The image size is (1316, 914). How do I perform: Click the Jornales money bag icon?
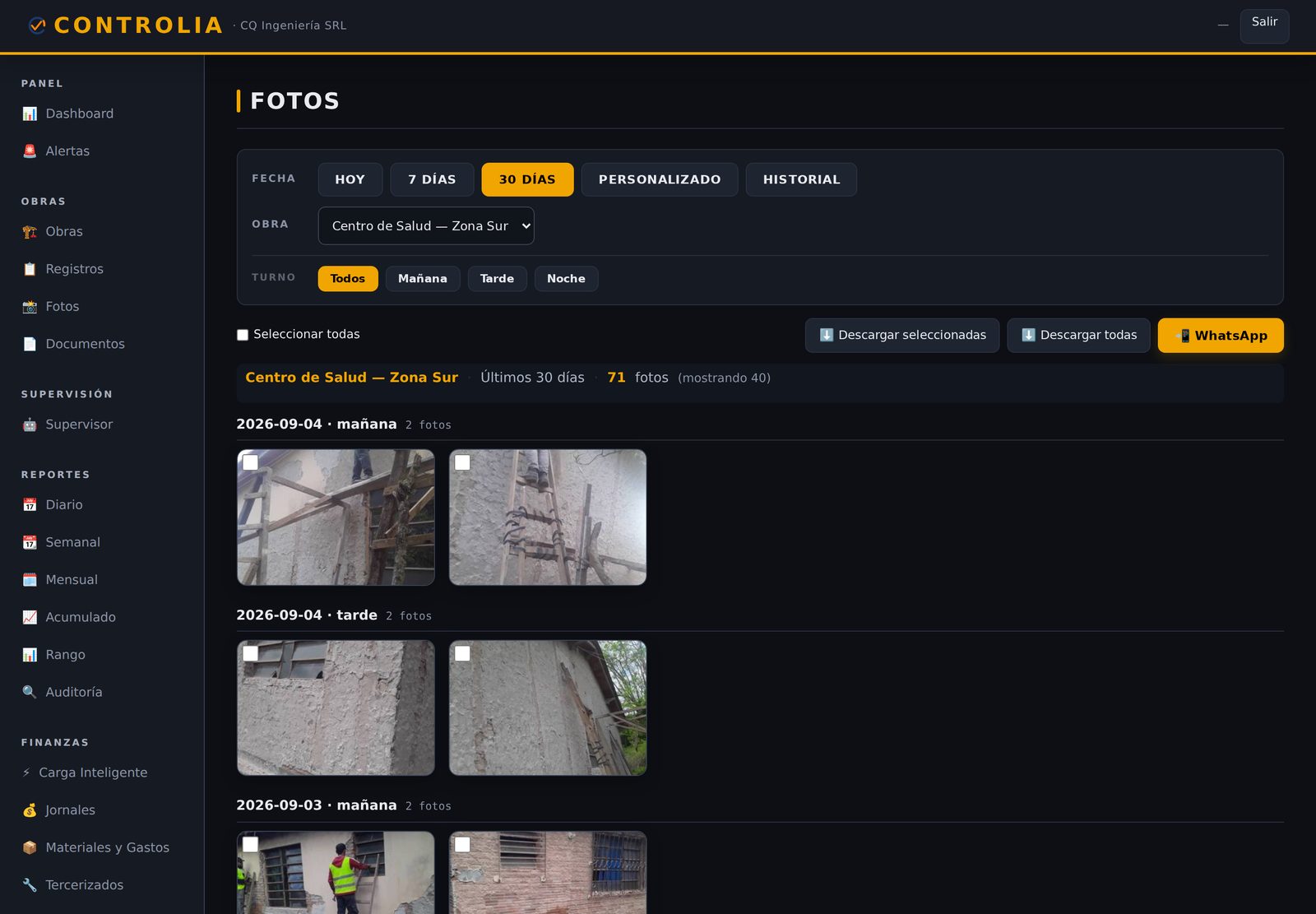point(30,810)
